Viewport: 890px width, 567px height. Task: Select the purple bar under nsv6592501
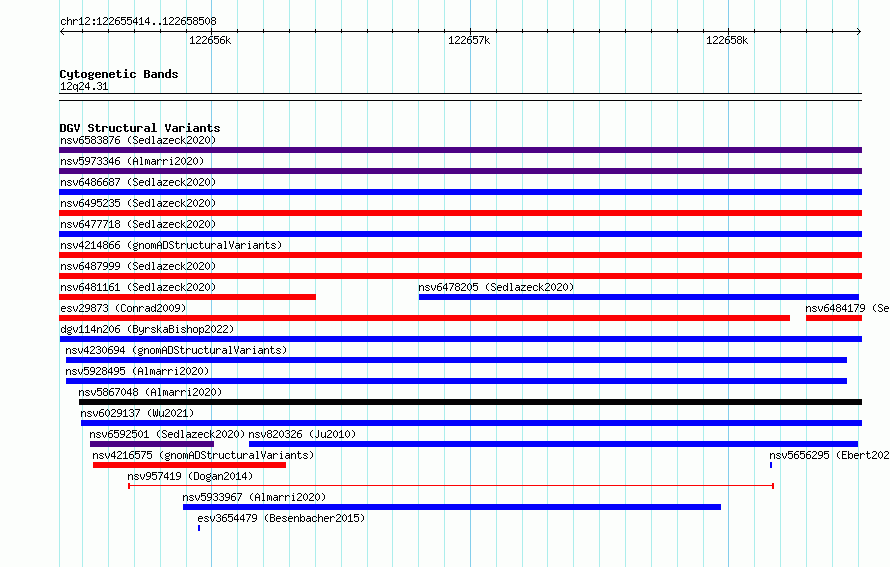point(152,444)
